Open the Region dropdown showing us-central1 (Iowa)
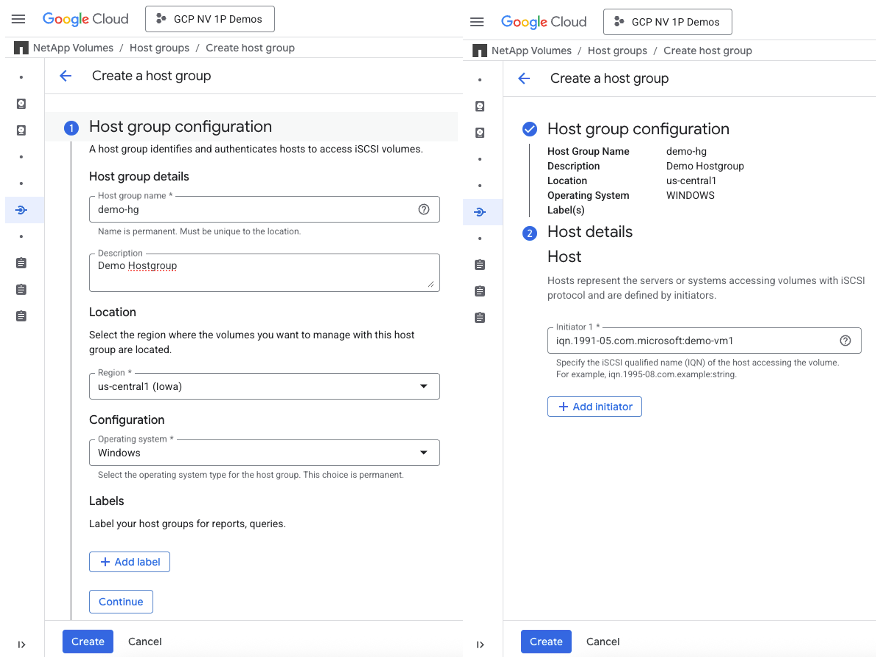The image size is (876, 660). click(x=264, y=386)
